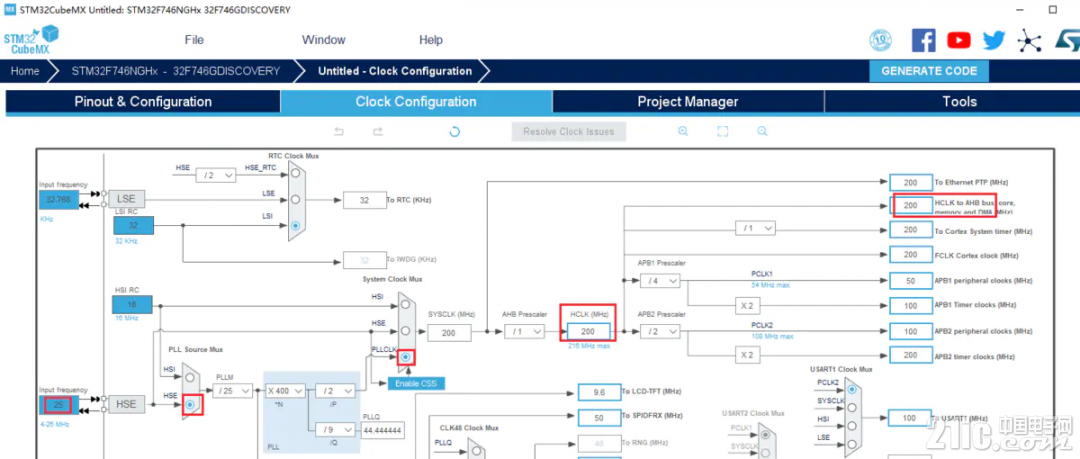Screen dimensions: 1080x459
Task: Click the To Ethernet PTP 200 box
Action: tap(911, 183)
